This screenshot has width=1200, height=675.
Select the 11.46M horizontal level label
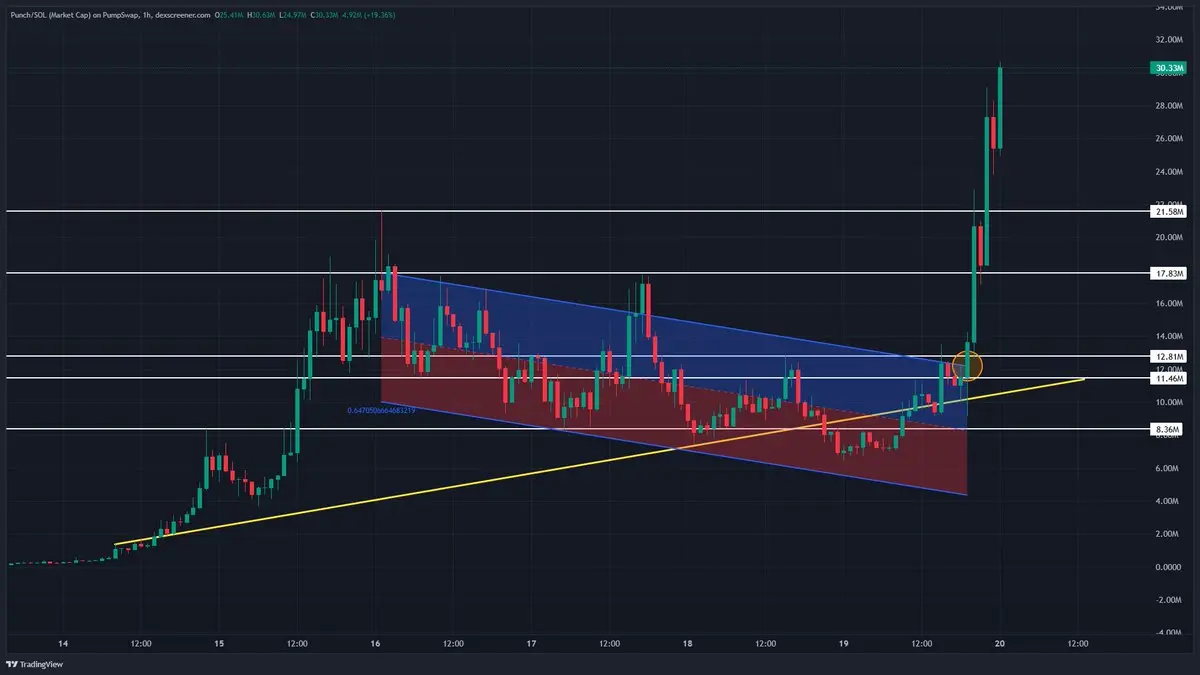1168,378
